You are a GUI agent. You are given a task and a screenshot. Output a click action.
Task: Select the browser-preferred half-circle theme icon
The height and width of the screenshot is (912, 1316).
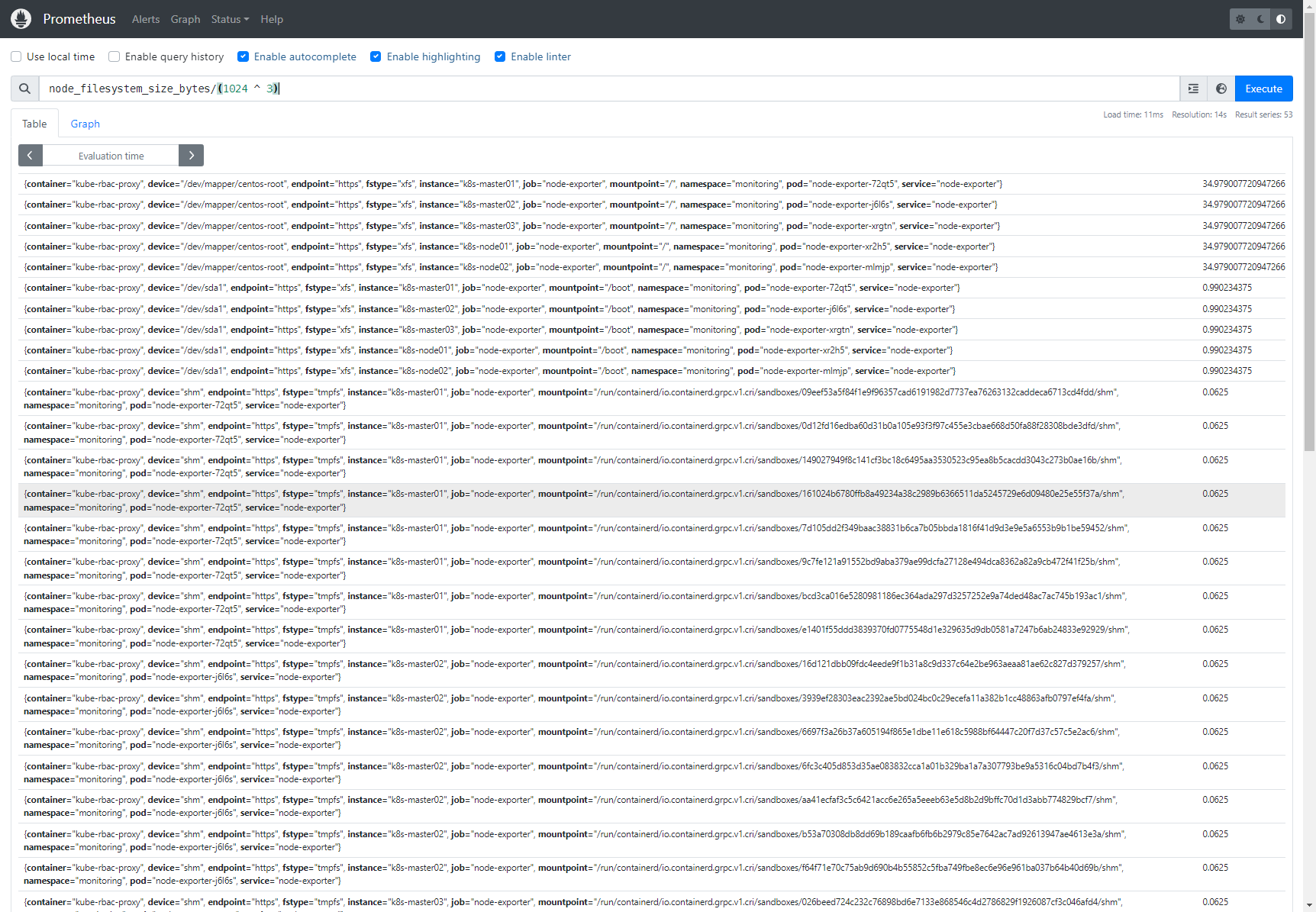(x=1281, y=19)
